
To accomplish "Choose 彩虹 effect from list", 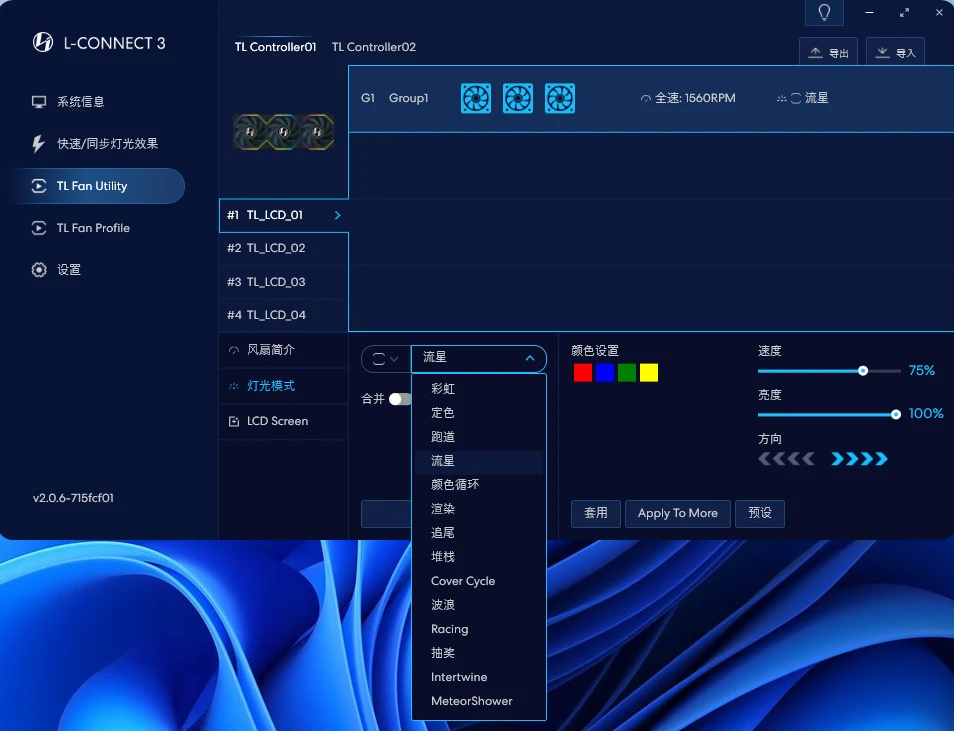I will coord(479,388).
